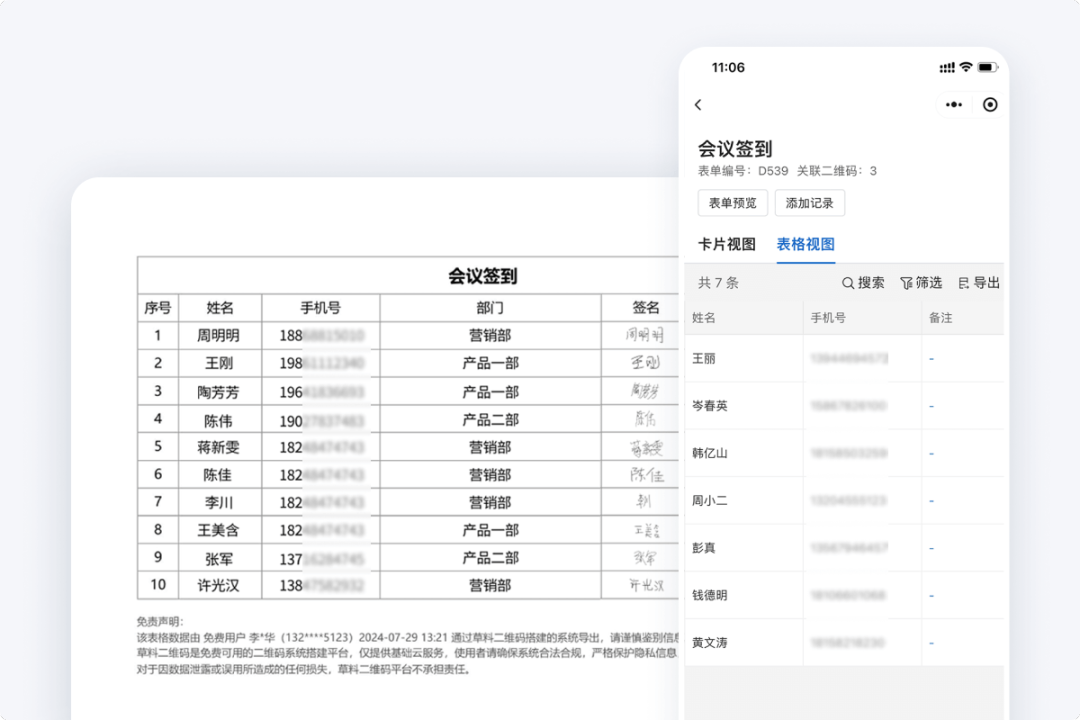The height and width of the screenshot is (720, 1080).
Task: Tap the back arrow icon
Action: point(698,105)
